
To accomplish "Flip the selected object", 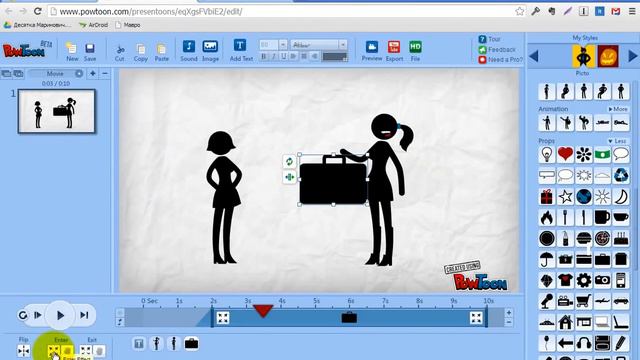I will (23, 351).
